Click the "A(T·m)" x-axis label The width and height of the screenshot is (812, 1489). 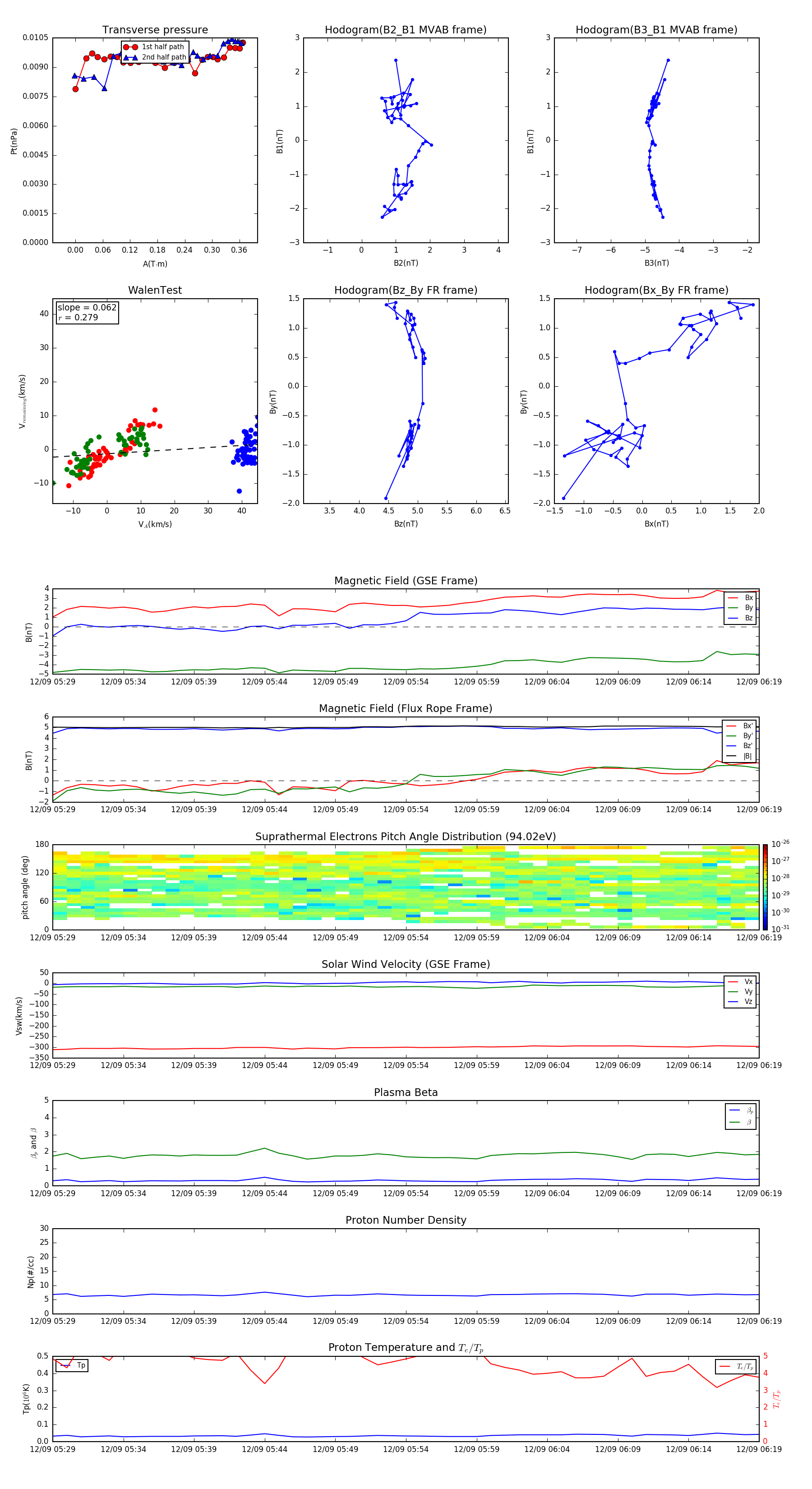(155, 264)
